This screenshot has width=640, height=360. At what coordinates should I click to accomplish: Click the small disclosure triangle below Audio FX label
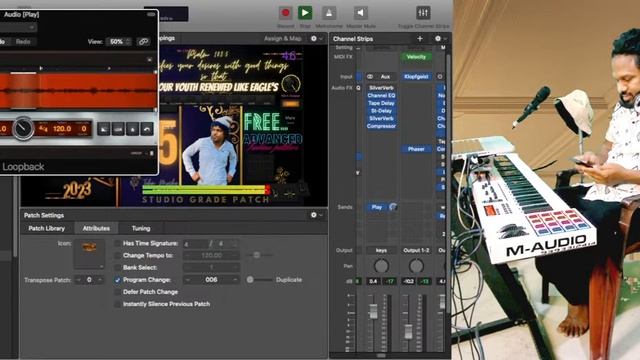coord(358,173)
